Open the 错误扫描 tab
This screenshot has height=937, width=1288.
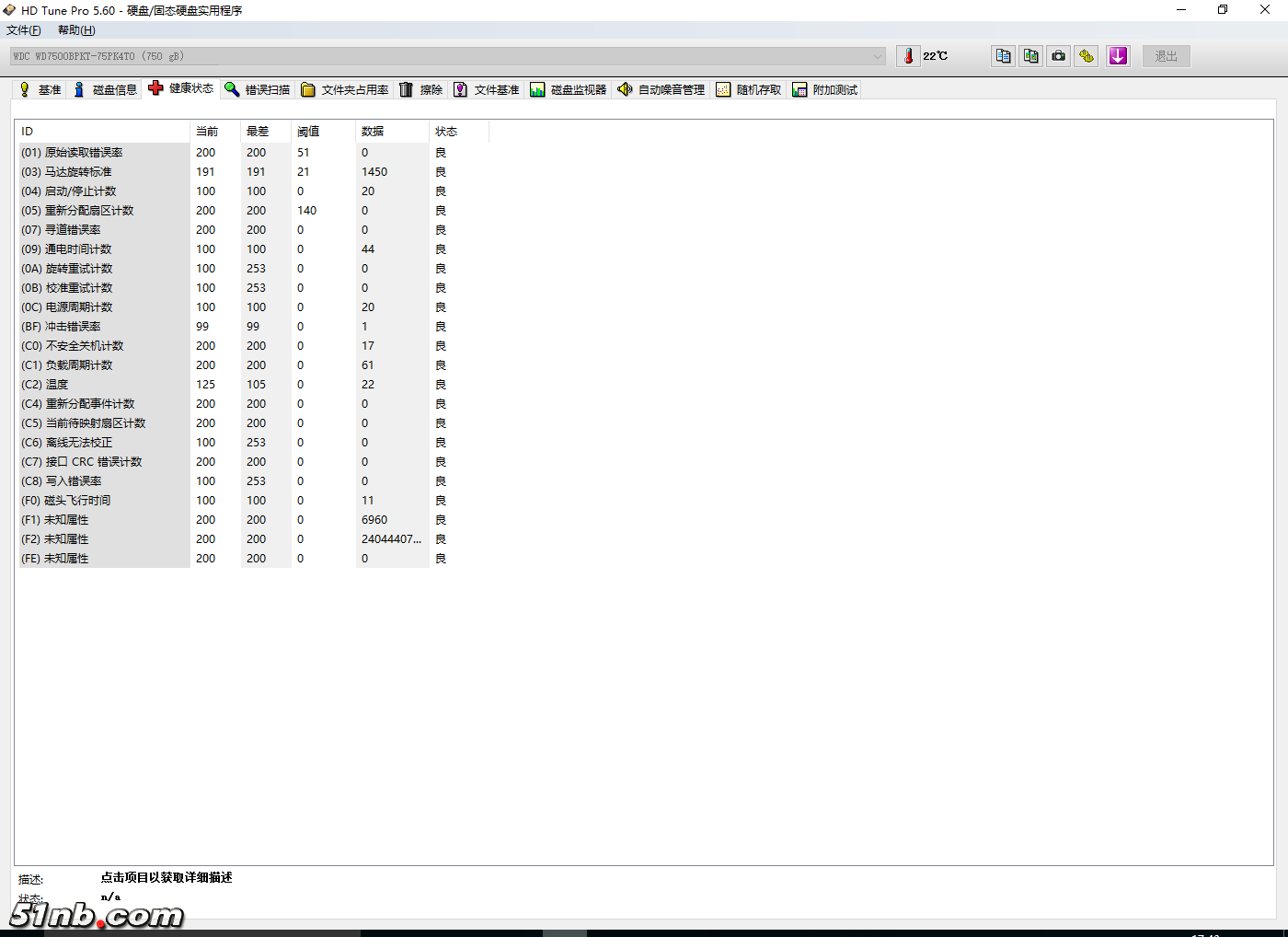[258, 89]
